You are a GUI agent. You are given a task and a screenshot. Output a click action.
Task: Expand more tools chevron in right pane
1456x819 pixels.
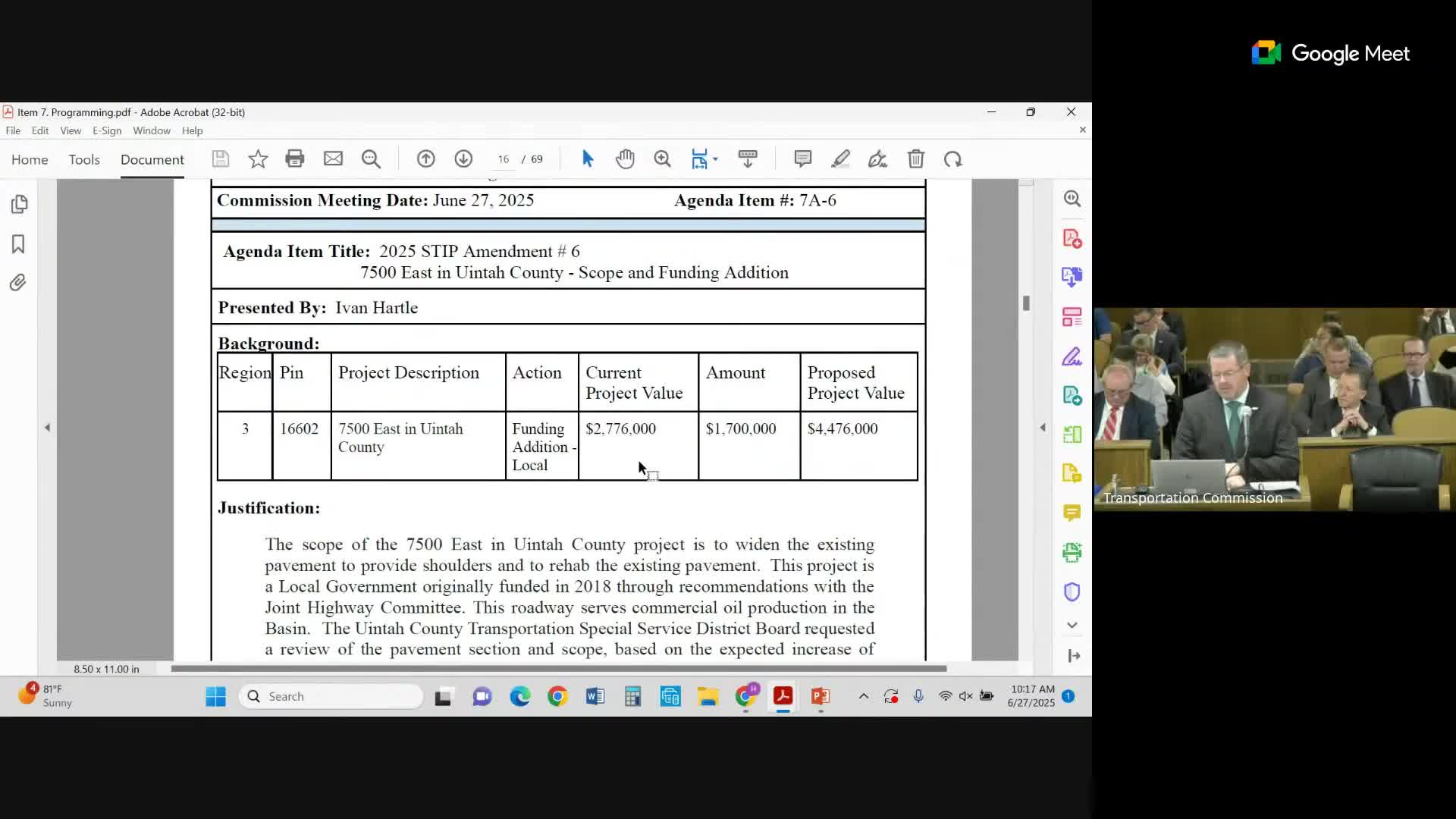(1072, 625)
